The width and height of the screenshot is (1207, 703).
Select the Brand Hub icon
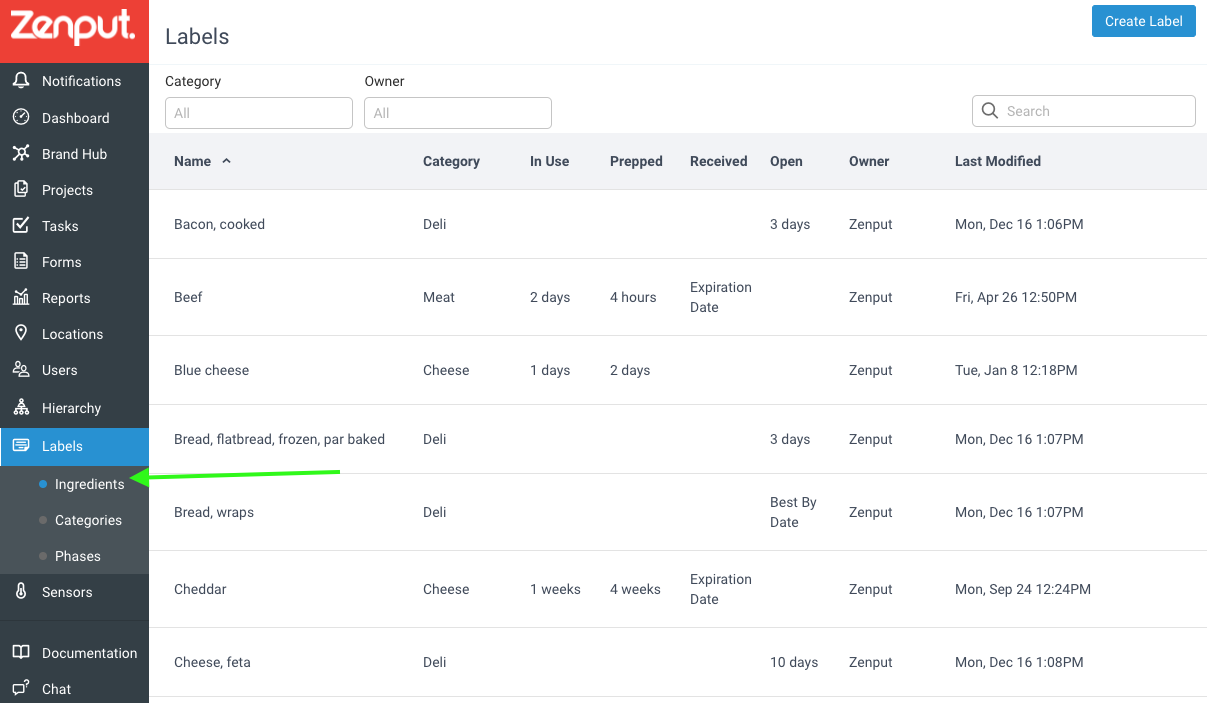(x=21, y=153)
